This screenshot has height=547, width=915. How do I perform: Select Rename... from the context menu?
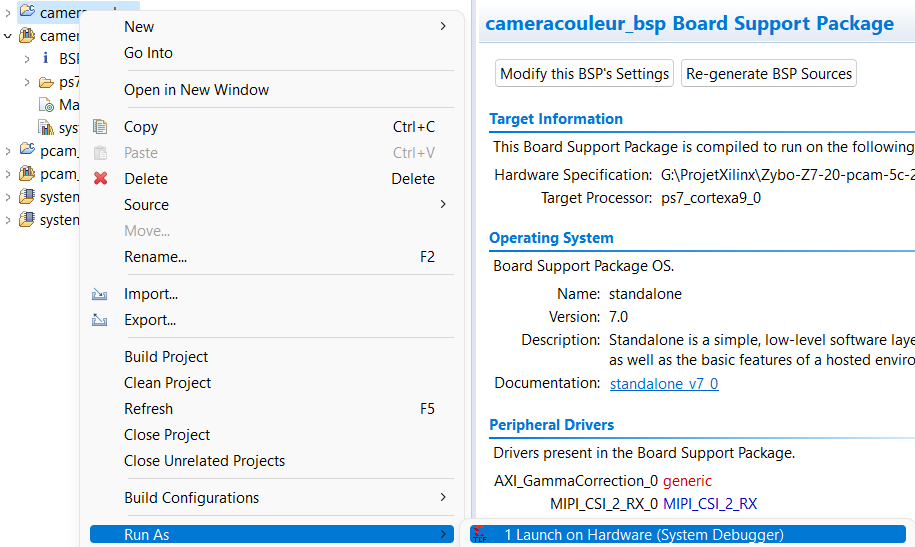pos(155,257)
